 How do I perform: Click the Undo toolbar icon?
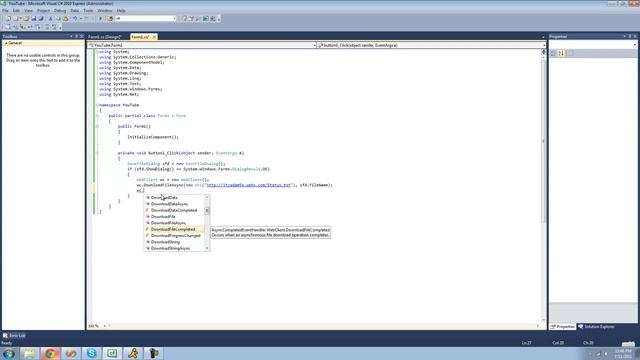(x=75, y=18)
